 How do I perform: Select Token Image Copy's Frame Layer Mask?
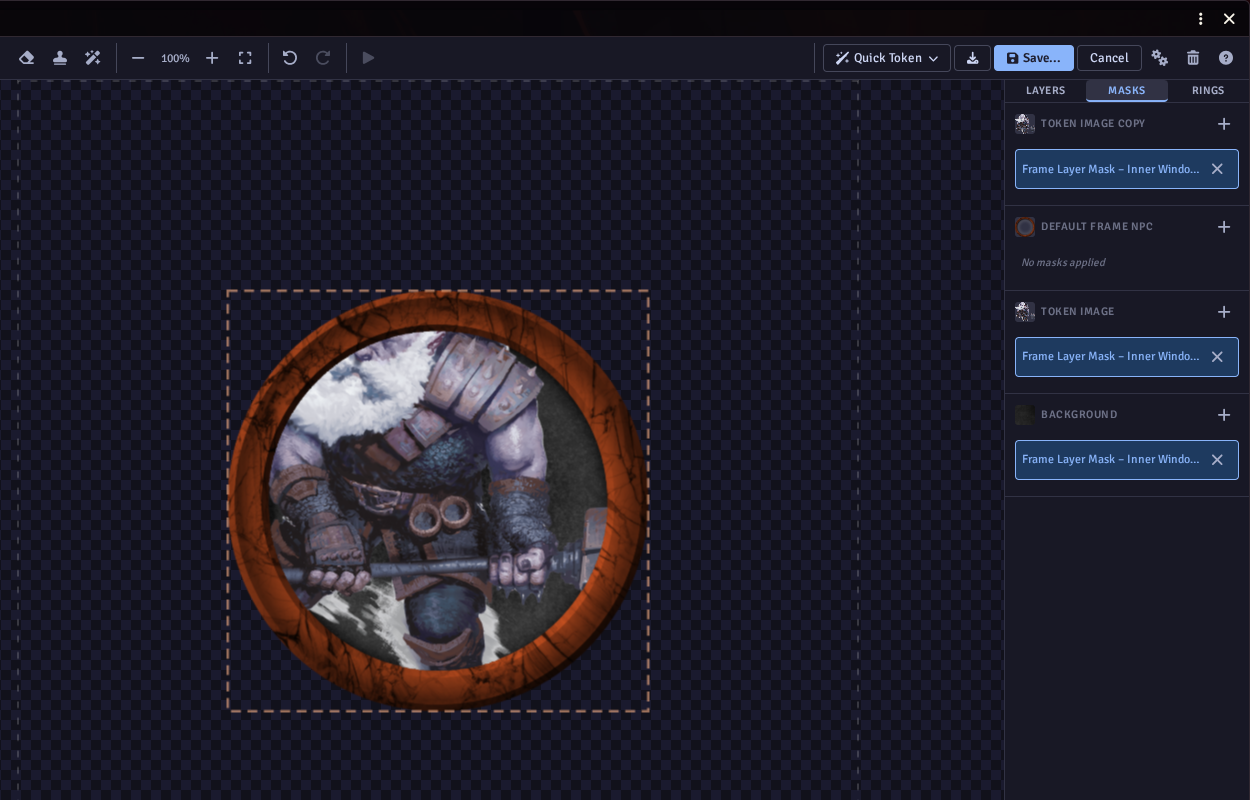[x=1127, y=169]
